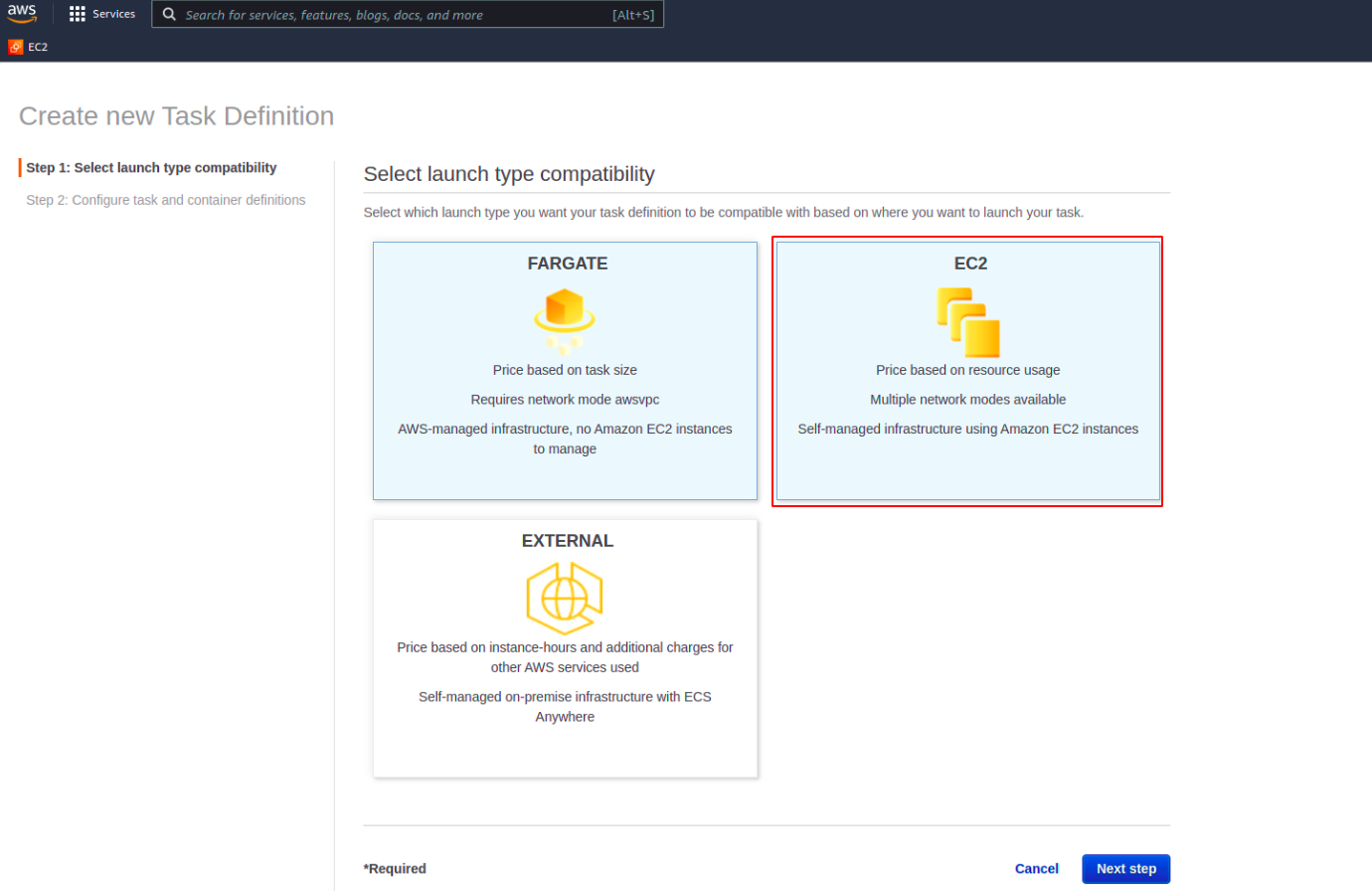Click the FARGATE card title
This screenshot has width=1372, height=891.
point(567,263)
